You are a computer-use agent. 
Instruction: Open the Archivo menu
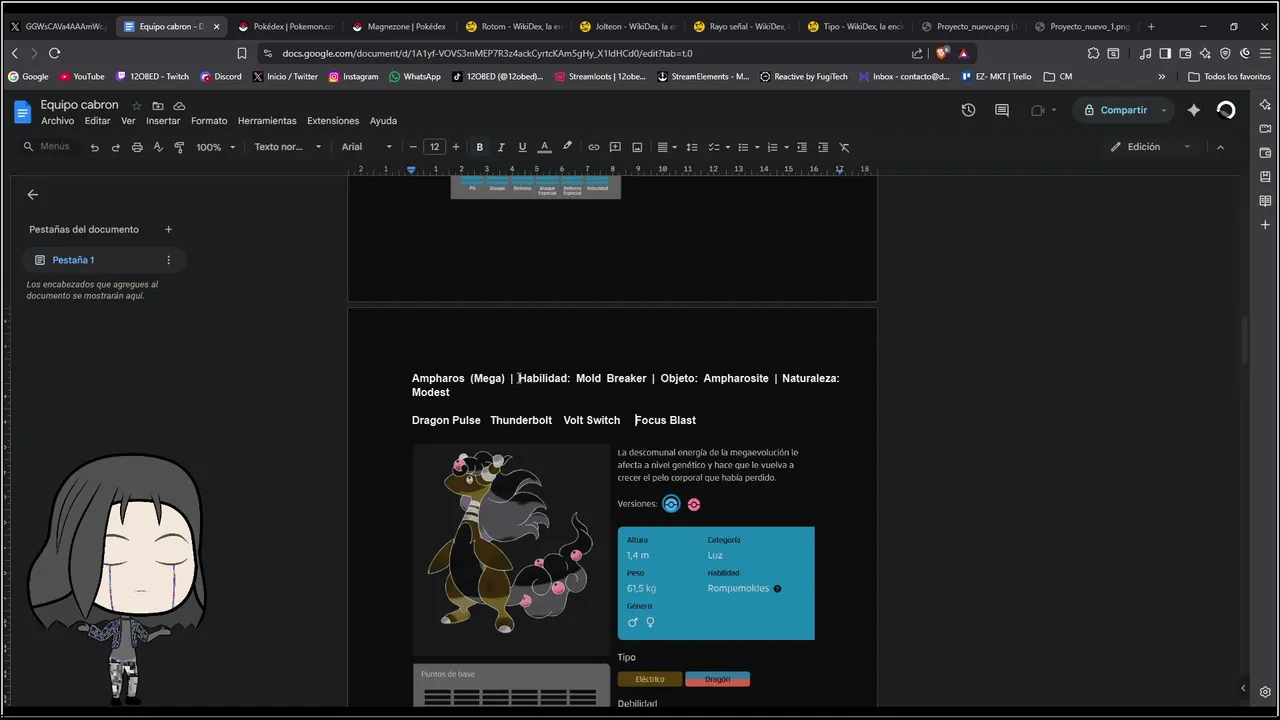[x=57, y=121]
